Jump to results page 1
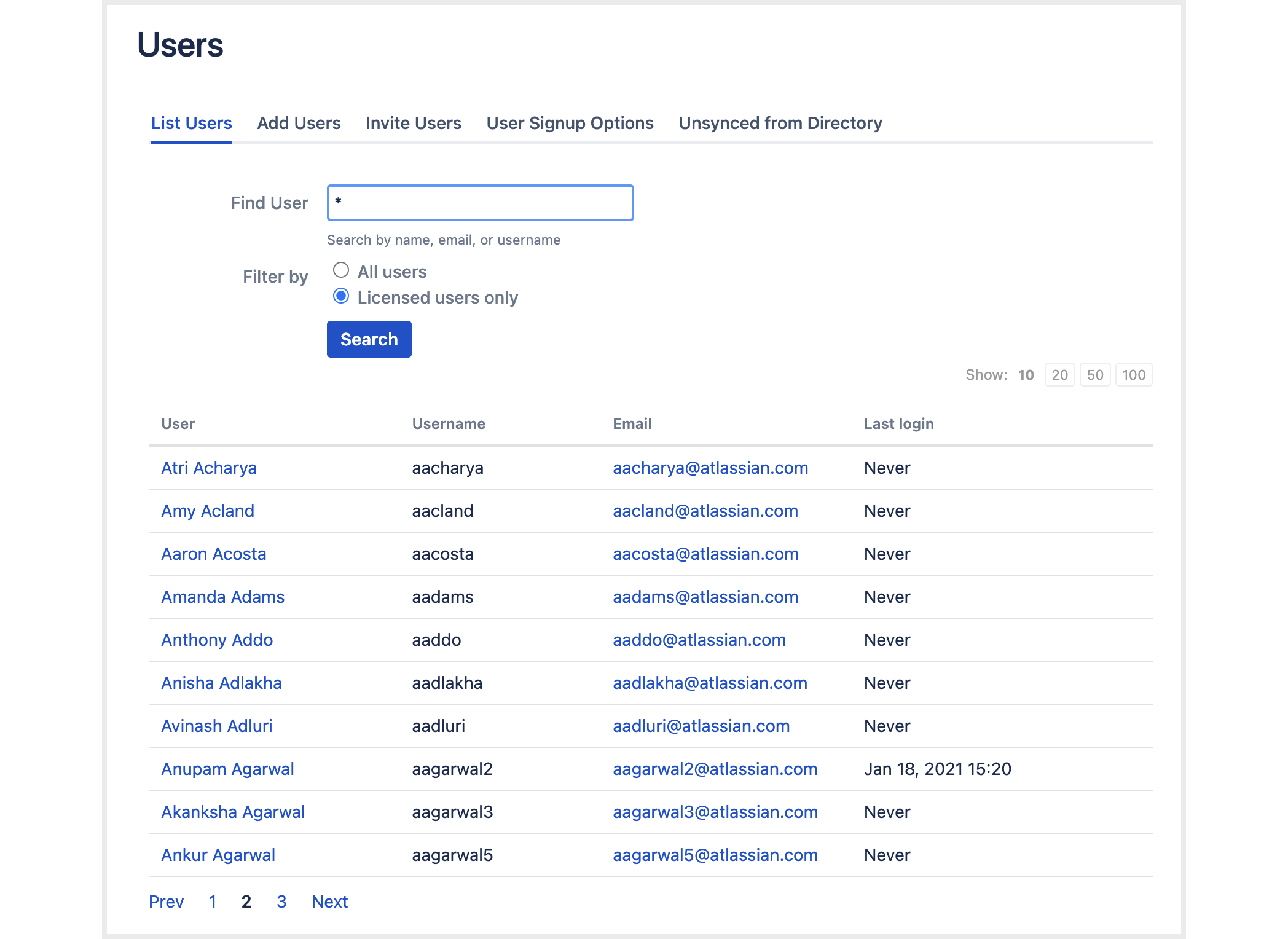Viewport: 1288px width, 939px height. pos(212,902)
